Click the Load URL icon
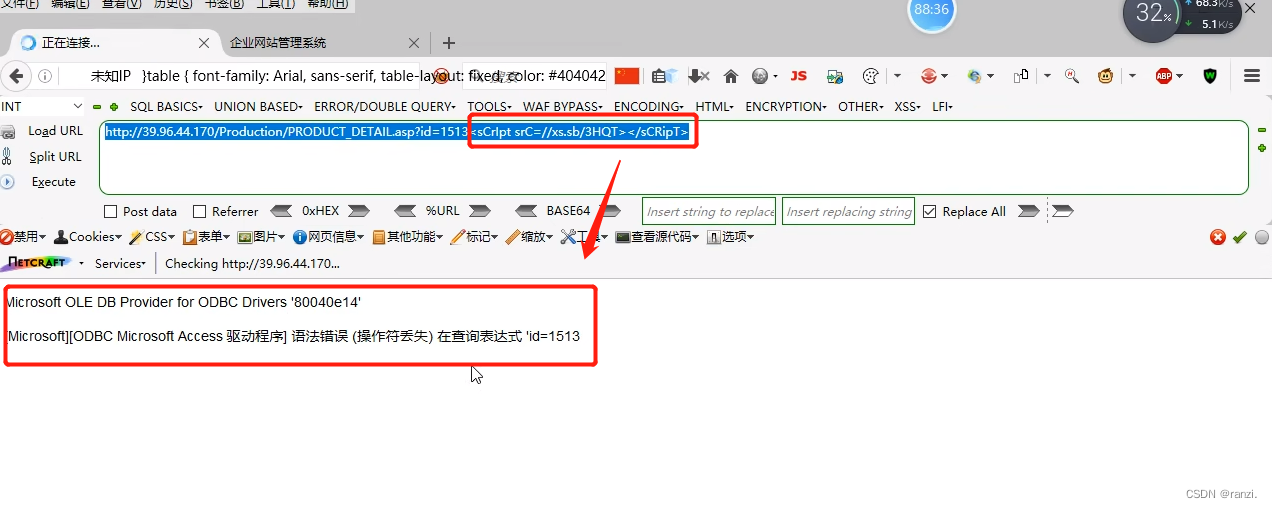 [x=9, y=132]
